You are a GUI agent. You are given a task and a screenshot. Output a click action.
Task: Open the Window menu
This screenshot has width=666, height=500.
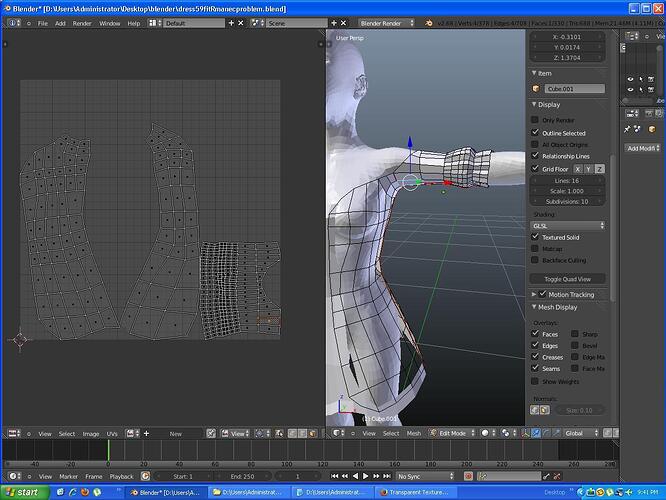(110, 23)
